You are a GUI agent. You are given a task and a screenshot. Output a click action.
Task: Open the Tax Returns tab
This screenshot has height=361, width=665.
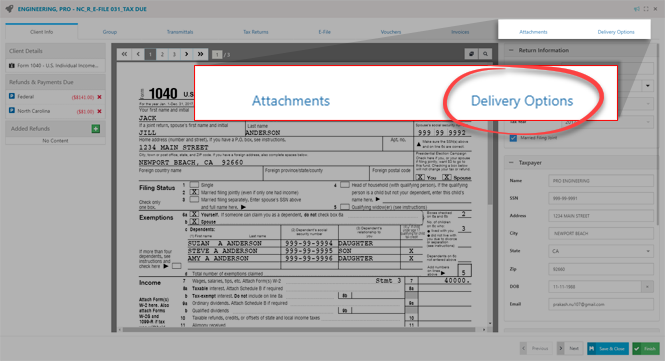[256, 32]
